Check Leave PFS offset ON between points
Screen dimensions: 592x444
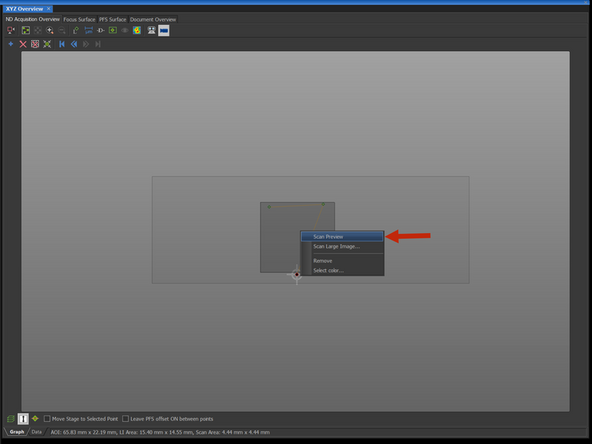pos(126,419)
